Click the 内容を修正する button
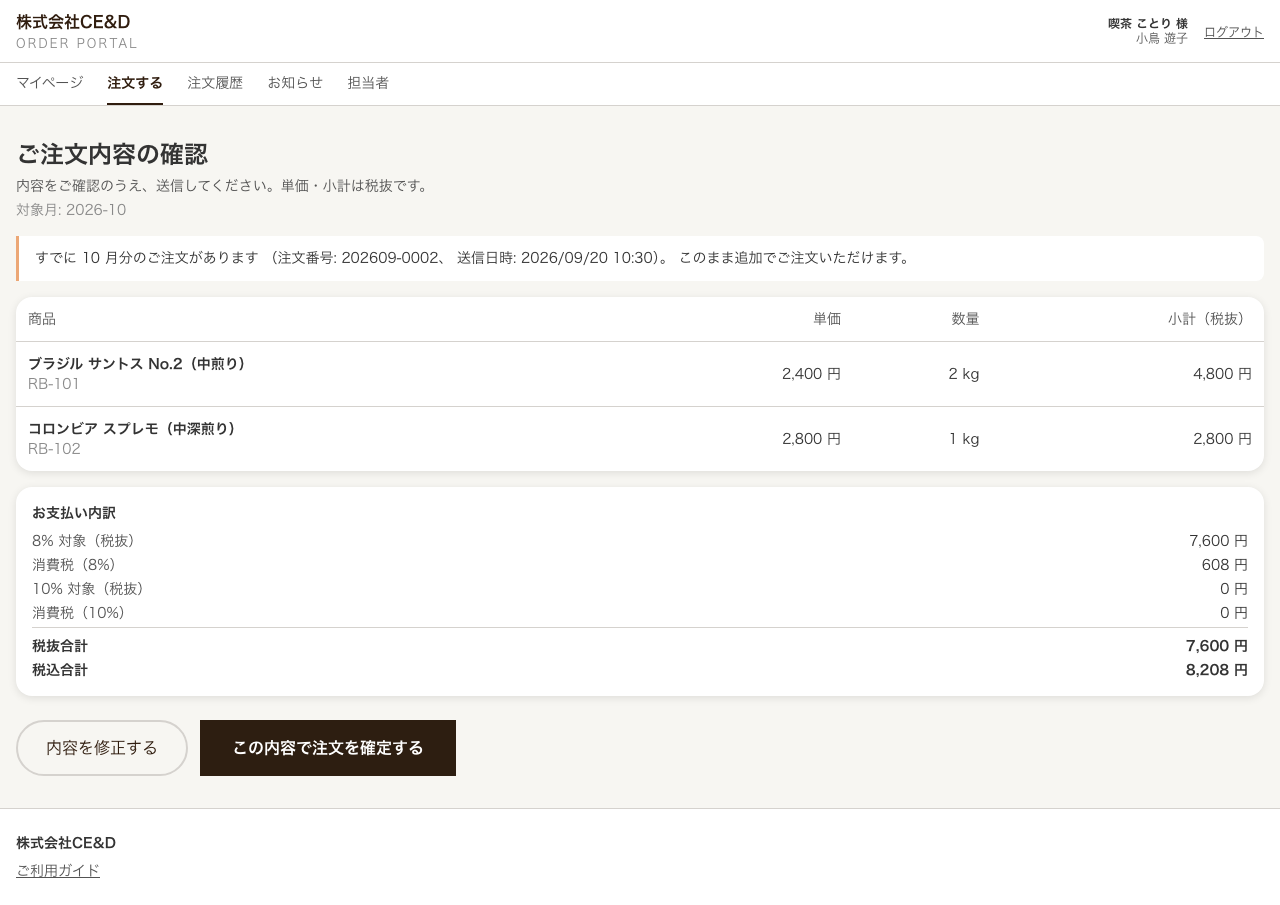Viewport: 1280px width, 905px height. click(102, 748)
